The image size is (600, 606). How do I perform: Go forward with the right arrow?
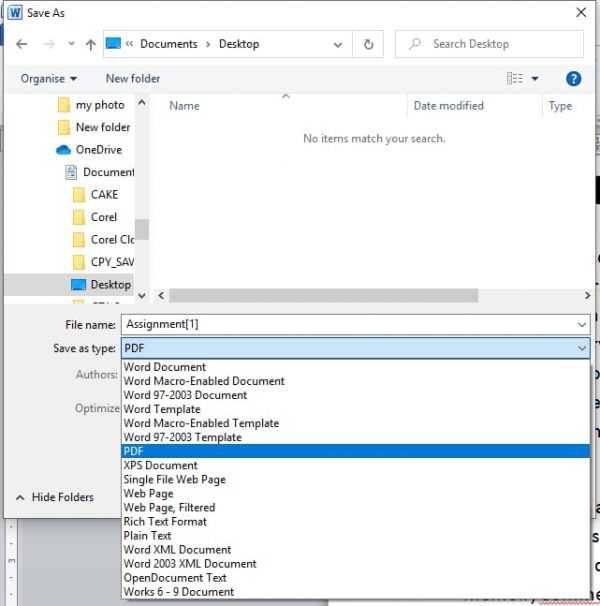tap(49, 44)
